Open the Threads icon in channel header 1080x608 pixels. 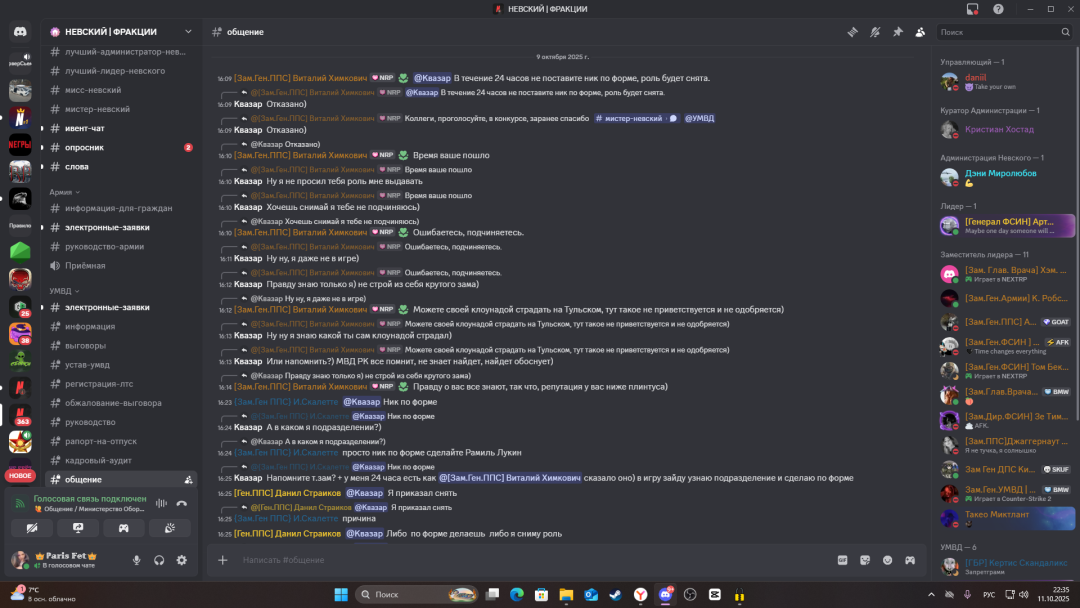click(x=853, y=32)
